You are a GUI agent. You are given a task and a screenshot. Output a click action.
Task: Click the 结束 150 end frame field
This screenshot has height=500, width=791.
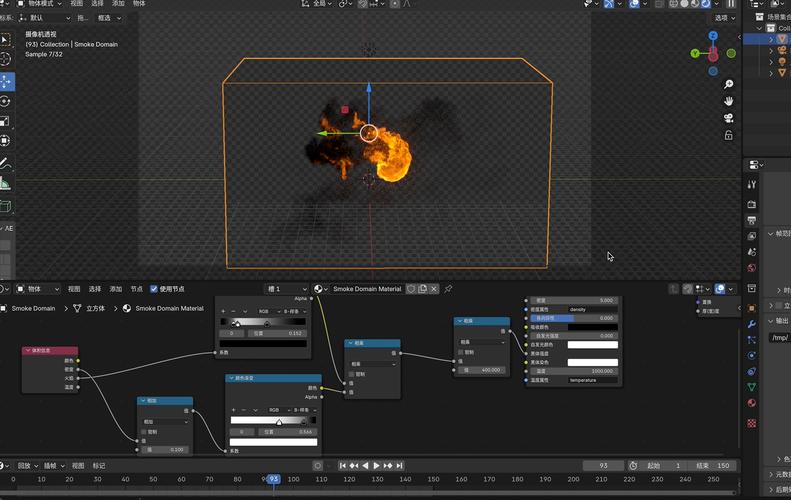tap(714, 465)
